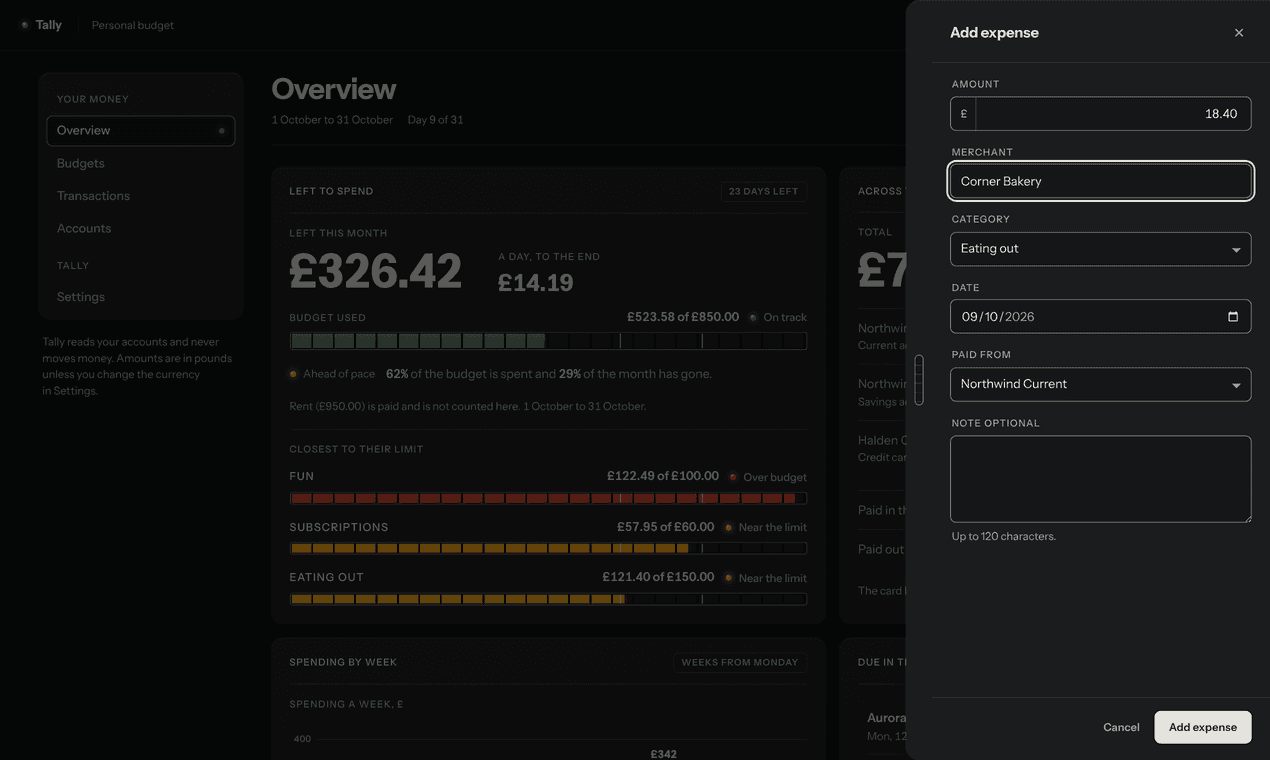Image resolution: width=1270 pixels, height=760 pixels.
Task: Expand the Category dropdown showing Eating out
Action: [1100, 249]
